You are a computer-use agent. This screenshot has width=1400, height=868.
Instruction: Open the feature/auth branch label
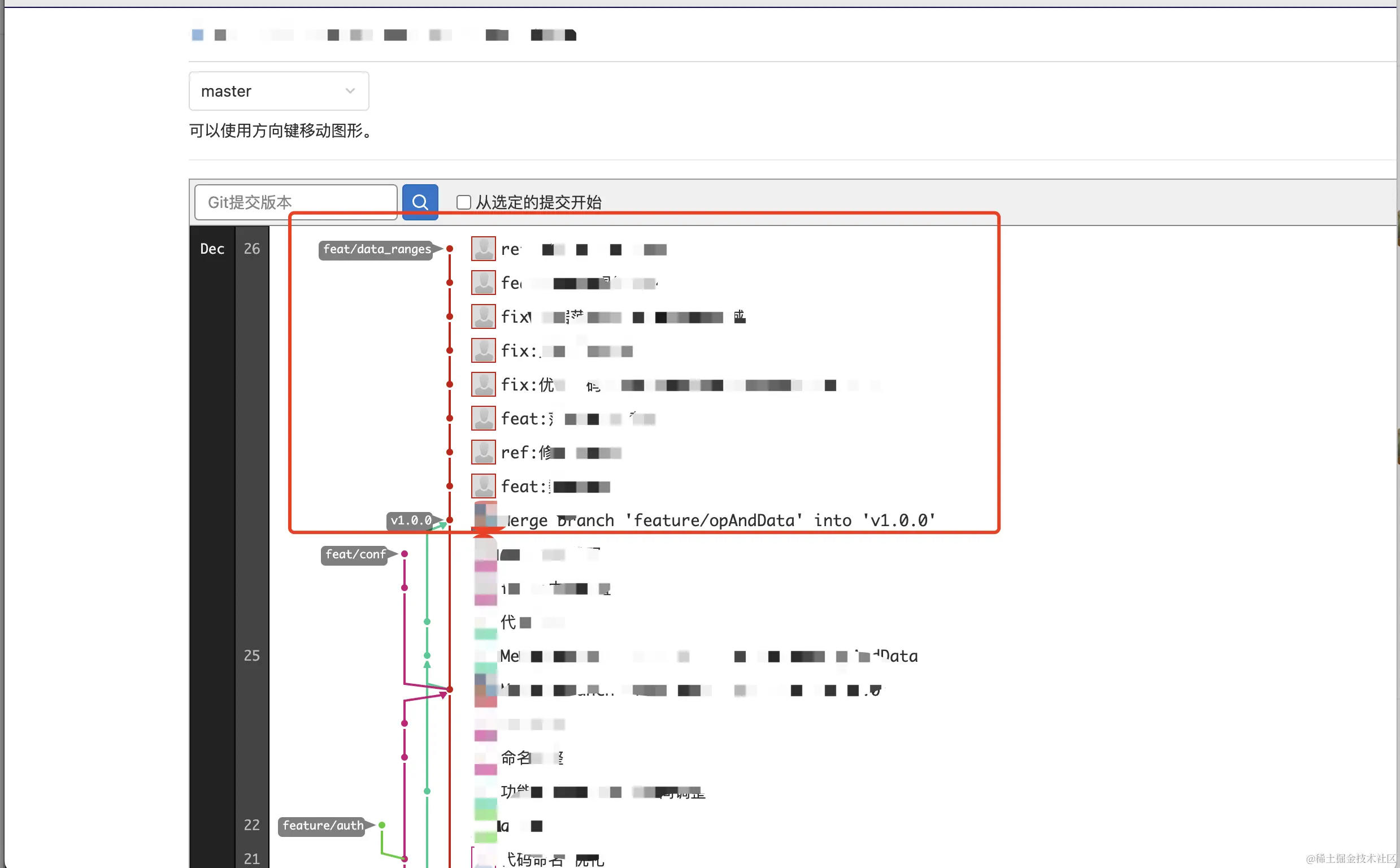323,826
